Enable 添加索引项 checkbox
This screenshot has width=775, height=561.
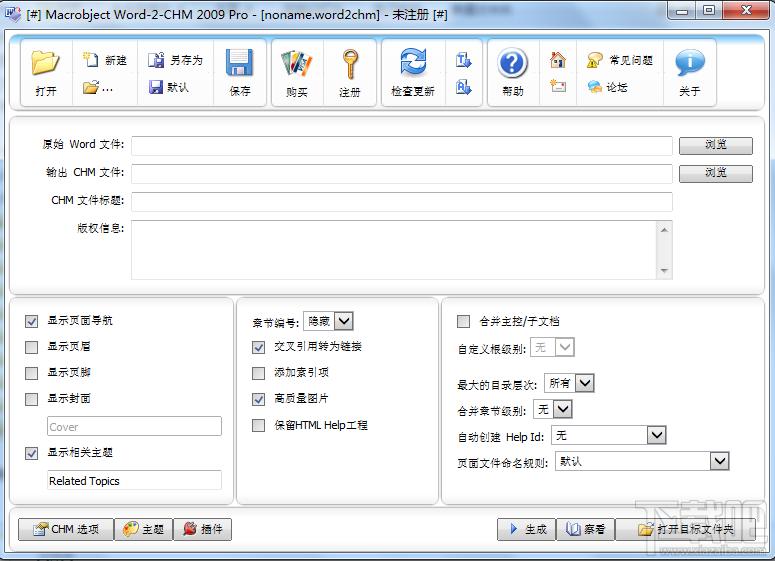(258, 373)
